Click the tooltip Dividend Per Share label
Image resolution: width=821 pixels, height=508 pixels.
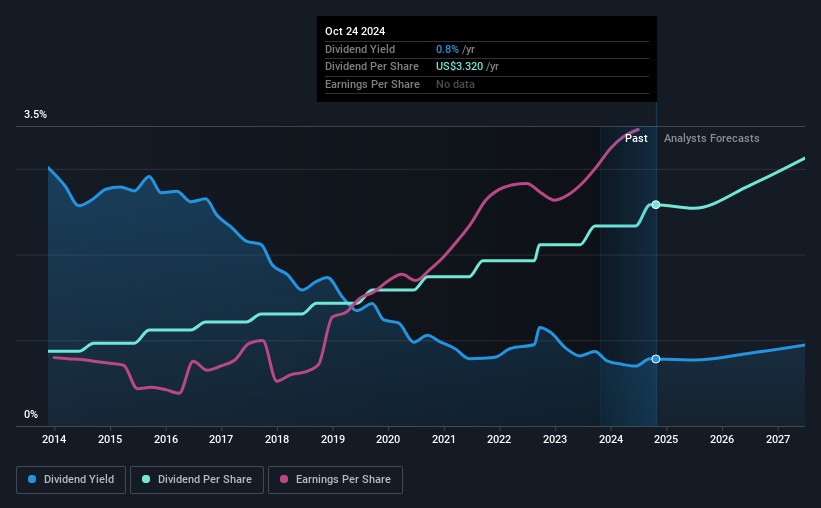point(372,67)
